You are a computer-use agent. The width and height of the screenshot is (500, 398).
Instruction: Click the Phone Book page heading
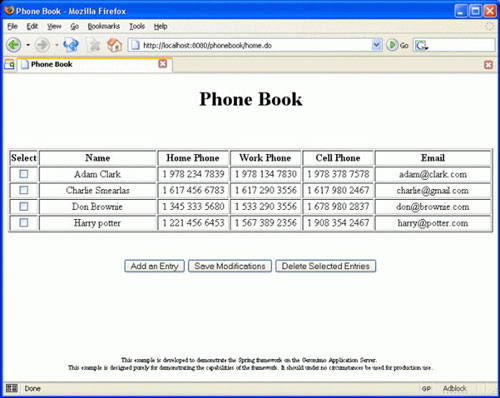coord(251,99)
